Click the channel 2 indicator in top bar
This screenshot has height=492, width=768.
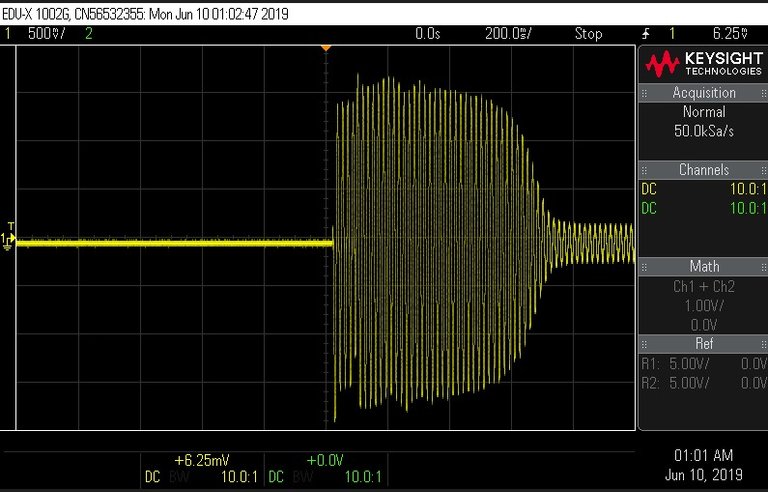click(x=89, y=34)
